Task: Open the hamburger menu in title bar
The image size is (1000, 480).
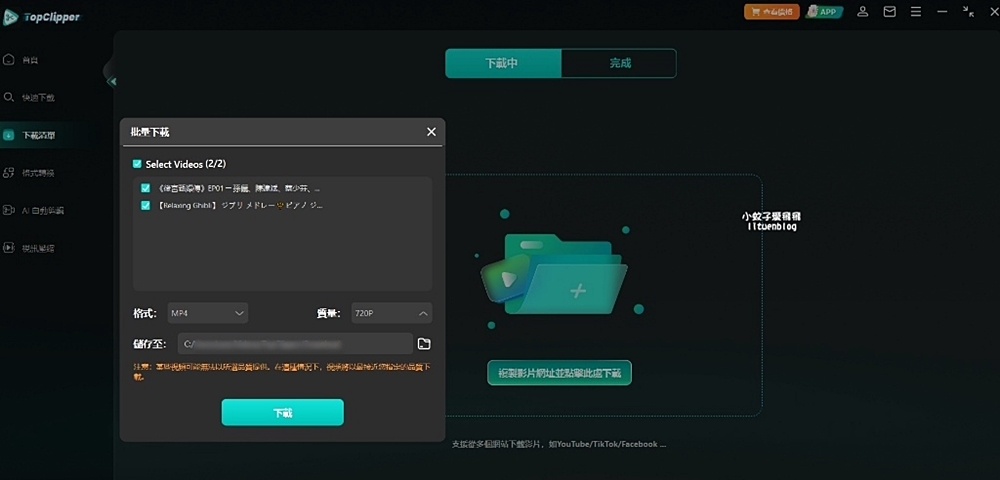Action: coord(916,11)
